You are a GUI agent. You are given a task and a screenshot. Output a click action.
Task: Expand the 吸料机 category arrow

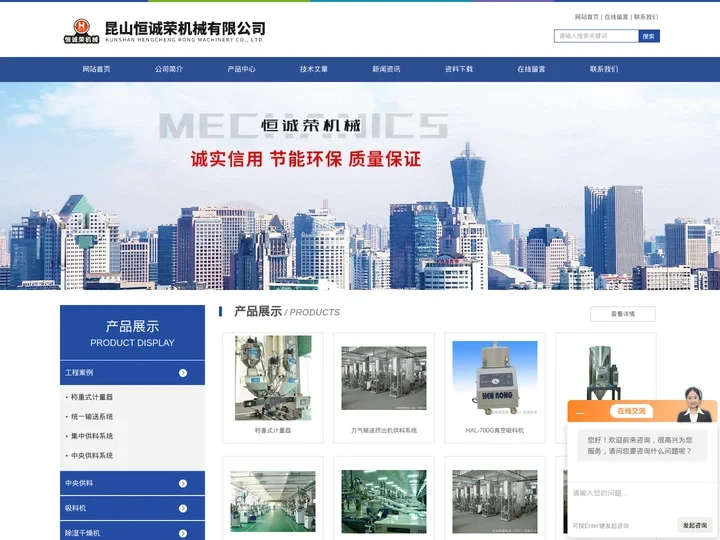[x=183, y=508]
